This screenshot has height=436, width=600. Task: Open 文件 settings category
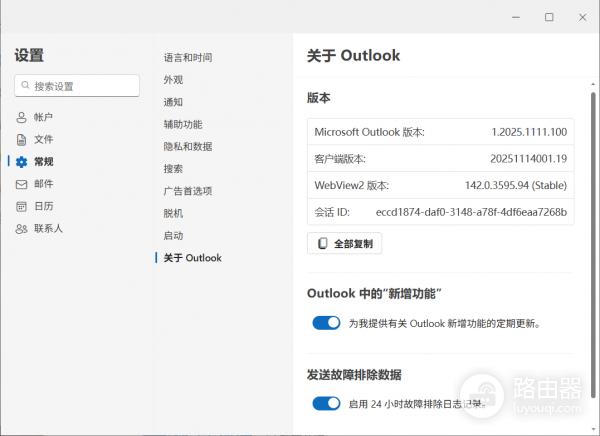43,139
